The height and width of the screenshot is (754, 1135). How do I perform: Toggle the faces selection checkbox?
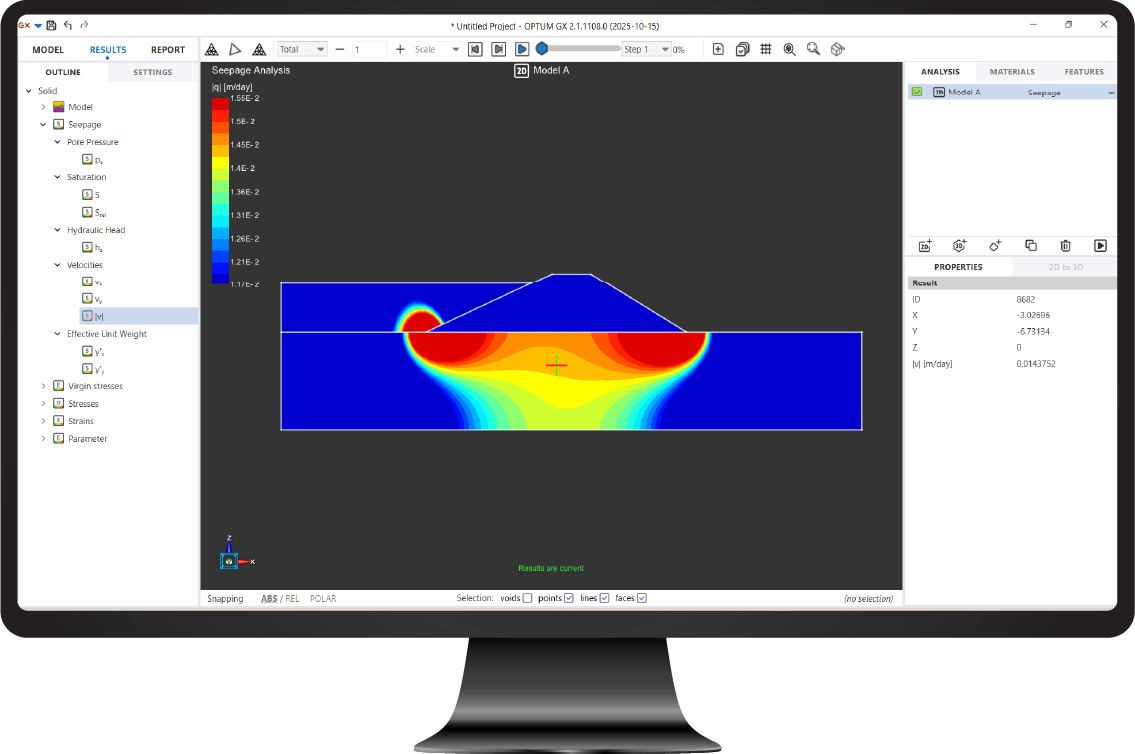tap(640, 598)
